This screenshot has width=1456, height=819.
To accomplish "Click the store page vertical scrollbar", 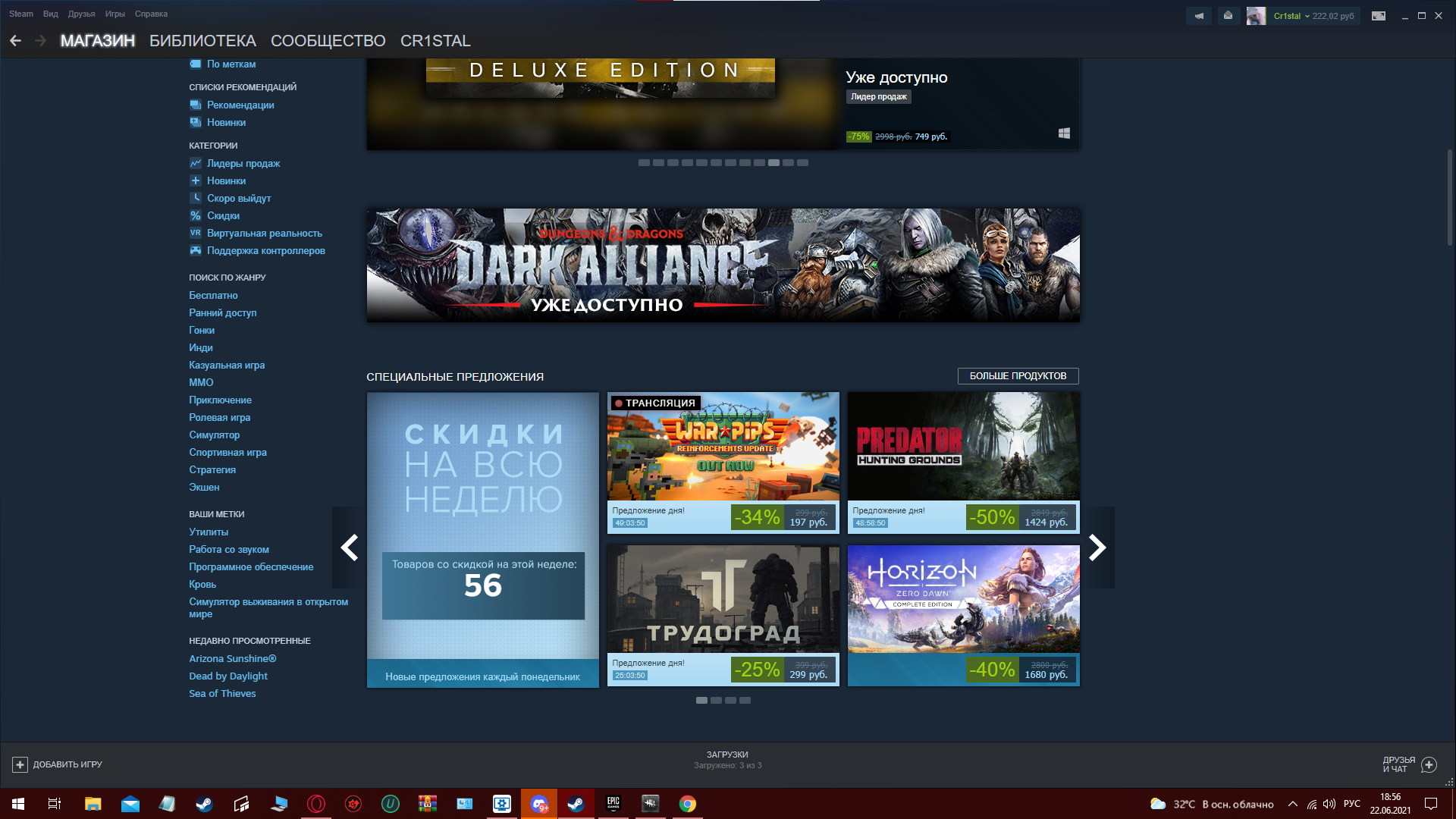I will pos(1450,197).
